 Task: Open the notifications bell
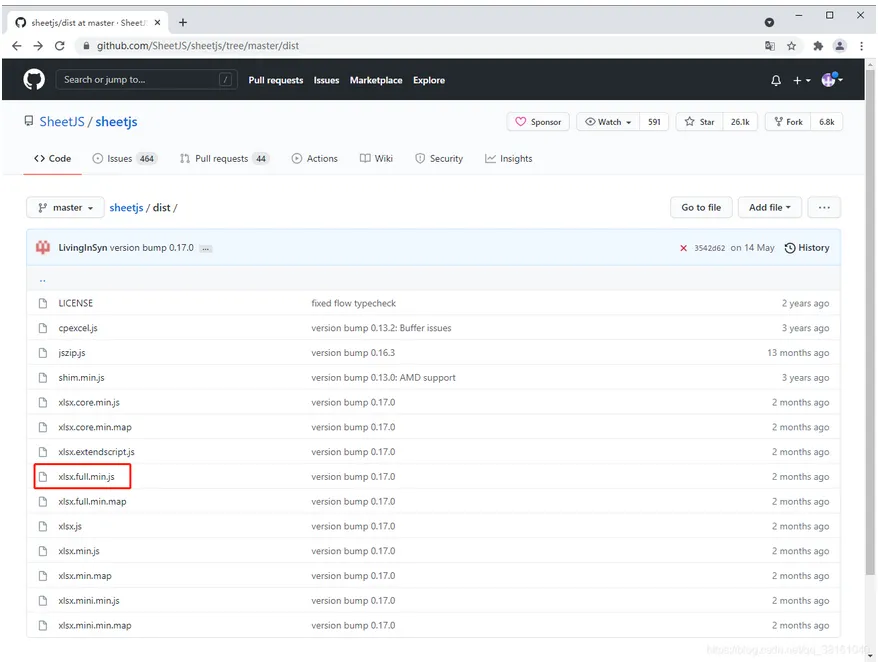(776, 81)
